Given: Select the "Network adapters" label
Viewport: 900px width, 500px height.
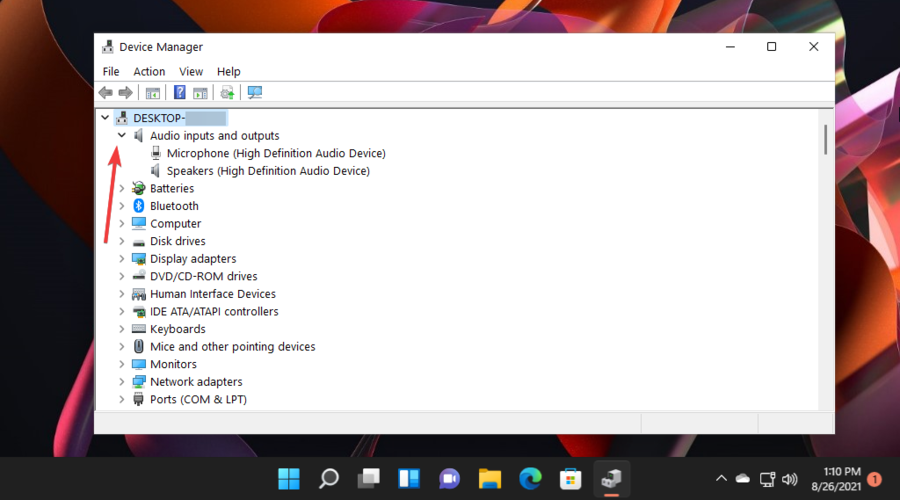Looking at the screenshot, I should [x=196, y=382].
